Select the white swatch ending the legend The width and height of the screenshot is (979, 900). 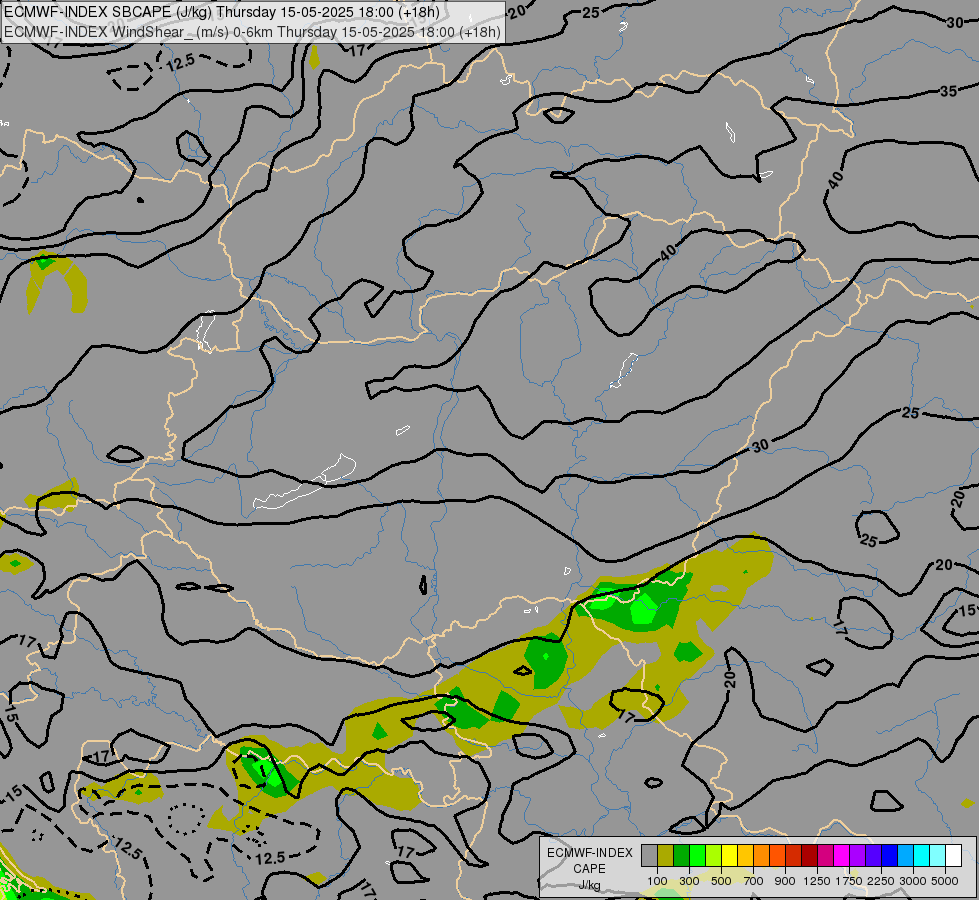(953, 856)
